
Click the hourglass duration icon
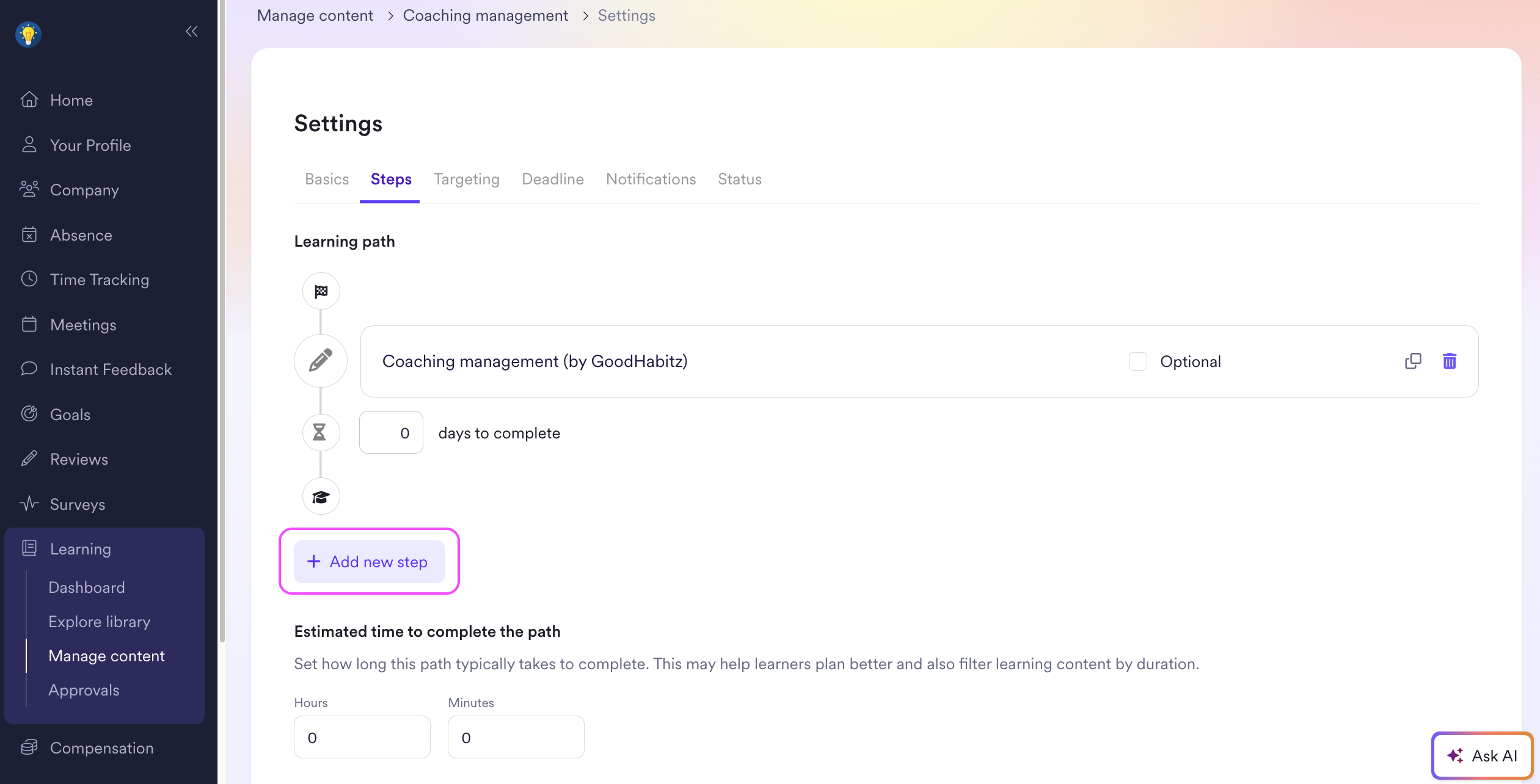coord(319,432)
